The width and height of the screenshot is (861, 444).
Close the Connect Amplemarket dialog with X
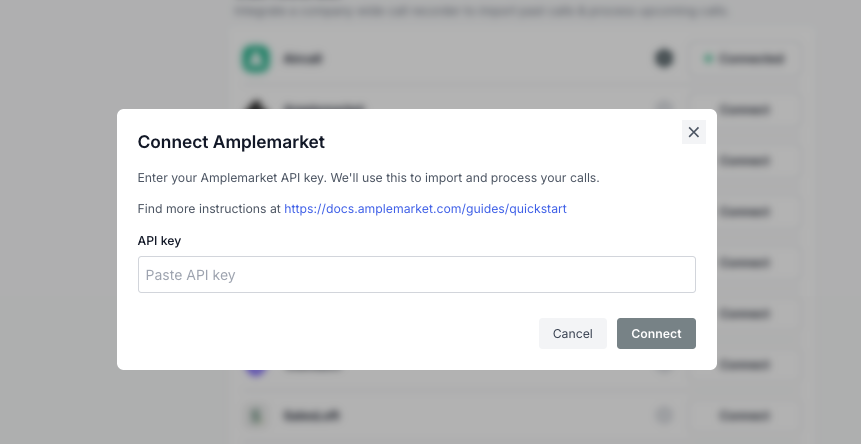coord(694,132)
